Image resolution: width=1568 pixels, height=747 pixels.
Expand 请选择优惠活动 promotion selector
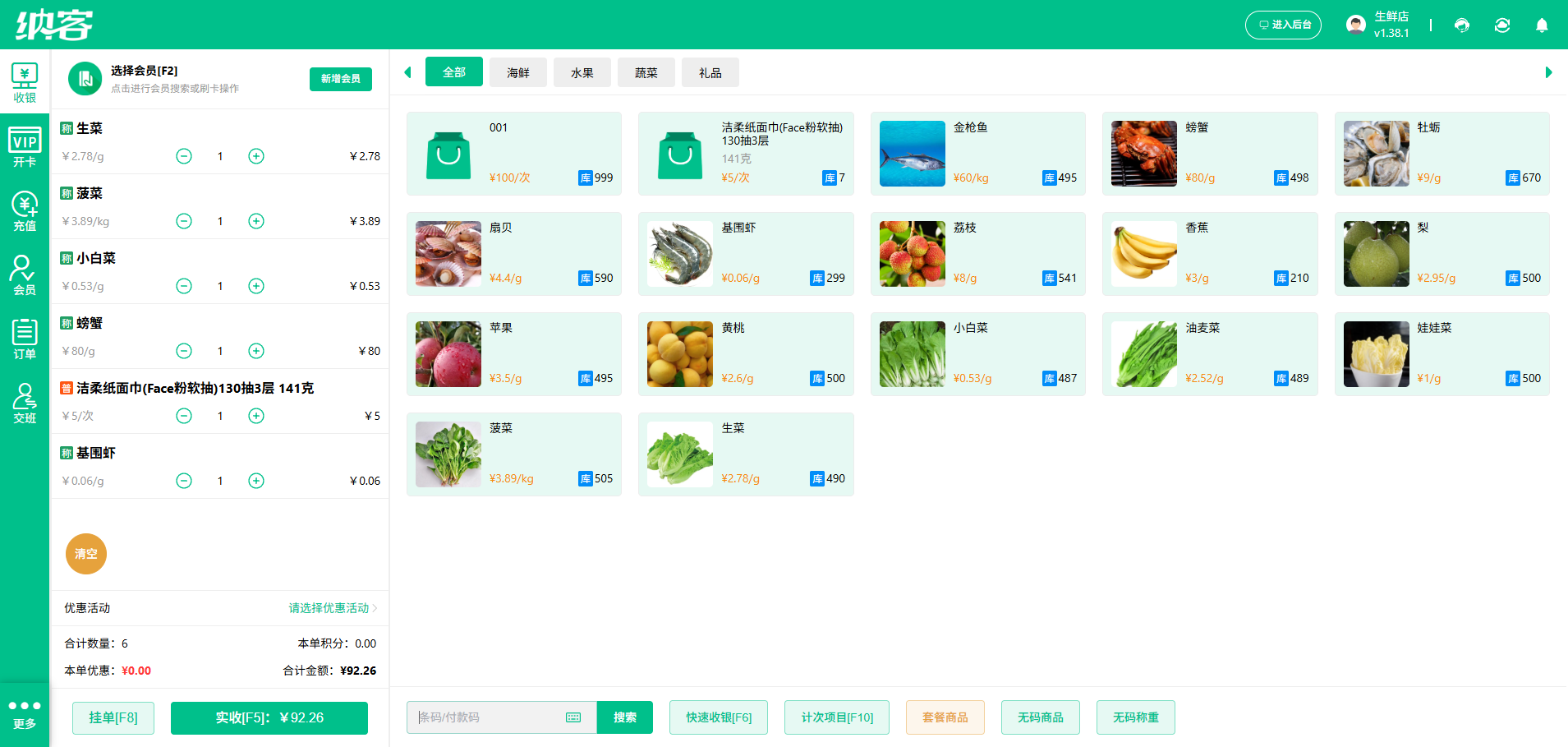tap(333, 608)
